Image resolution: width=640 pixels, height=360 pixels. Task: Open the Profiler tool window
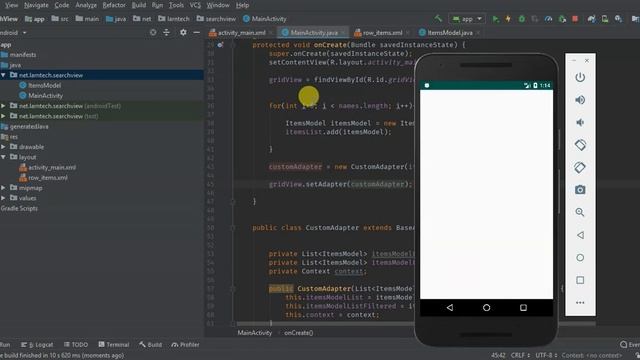pos(185,344)
